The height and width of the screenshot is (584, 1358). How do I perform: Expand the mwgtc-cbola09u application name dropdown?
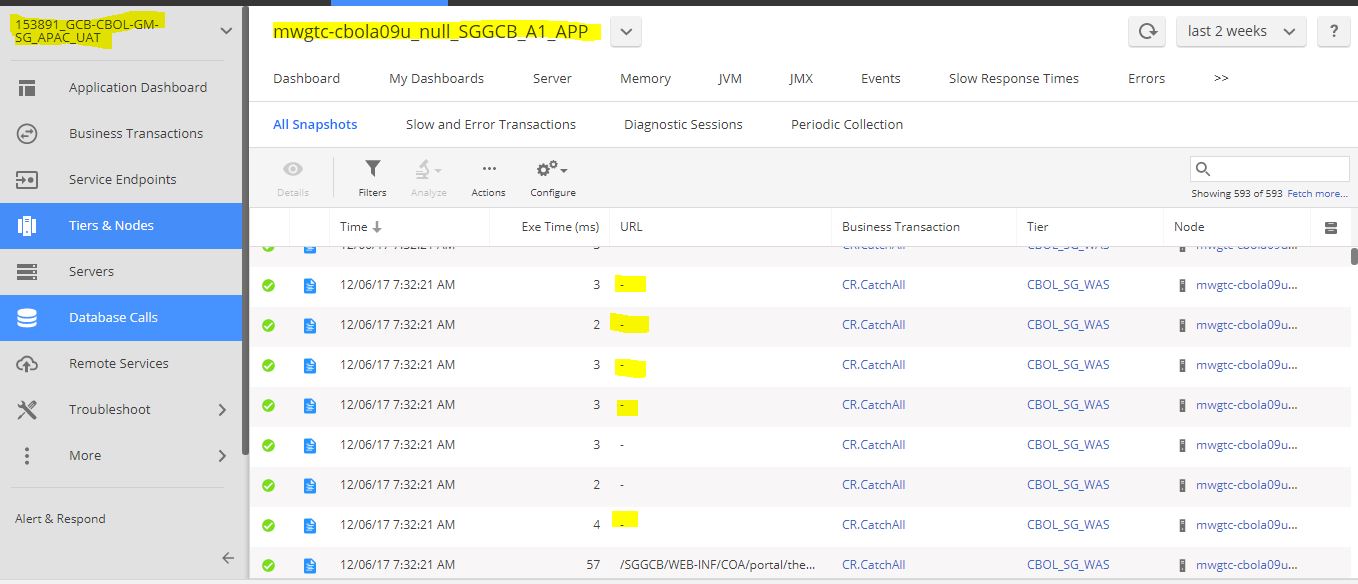[x=625, y=31]
